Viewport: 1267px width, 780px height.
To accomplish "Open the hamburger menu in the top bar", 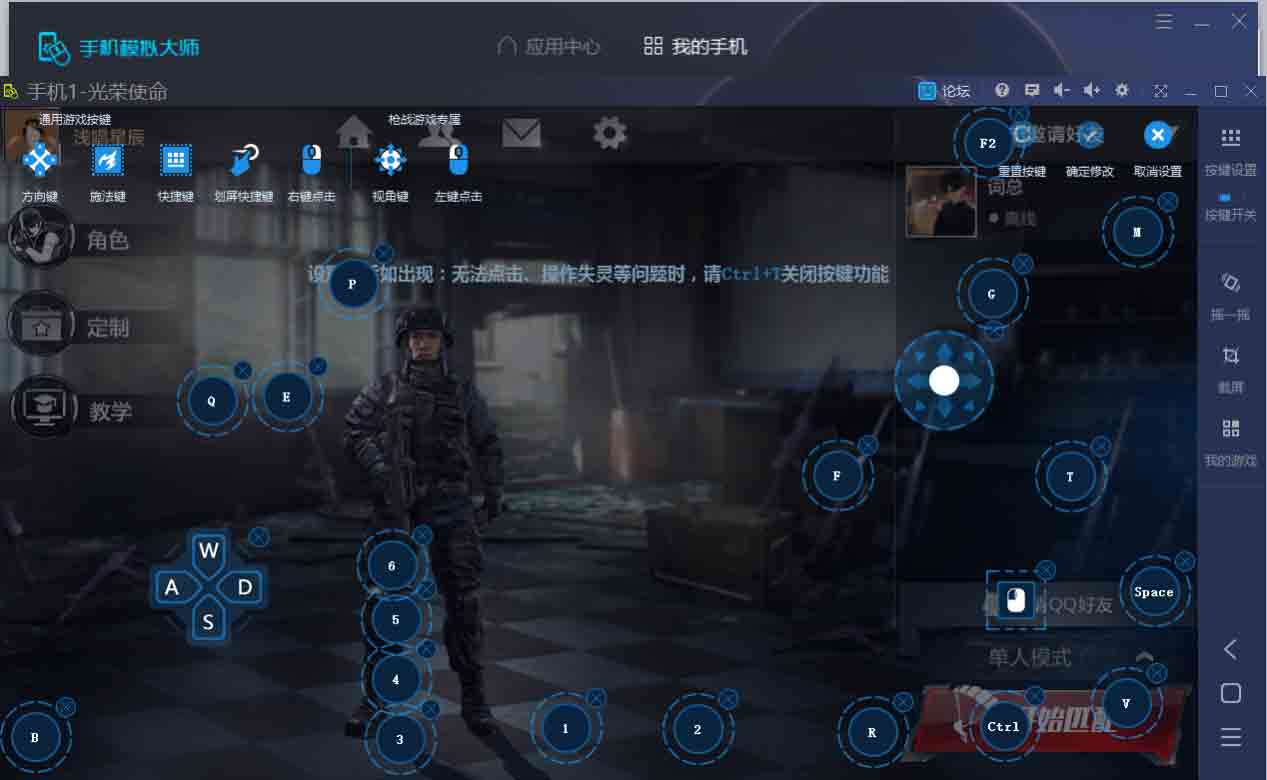I will [x=1164, y=22].
